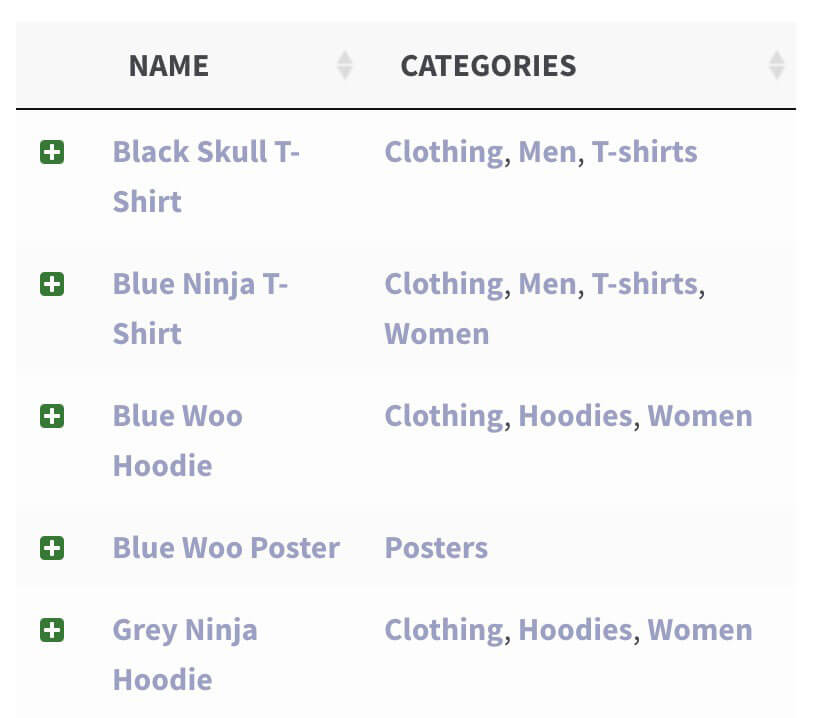
Task: Click the green plus beside Grey Ninja Hoodie
Action: click(x=52, y=630)
